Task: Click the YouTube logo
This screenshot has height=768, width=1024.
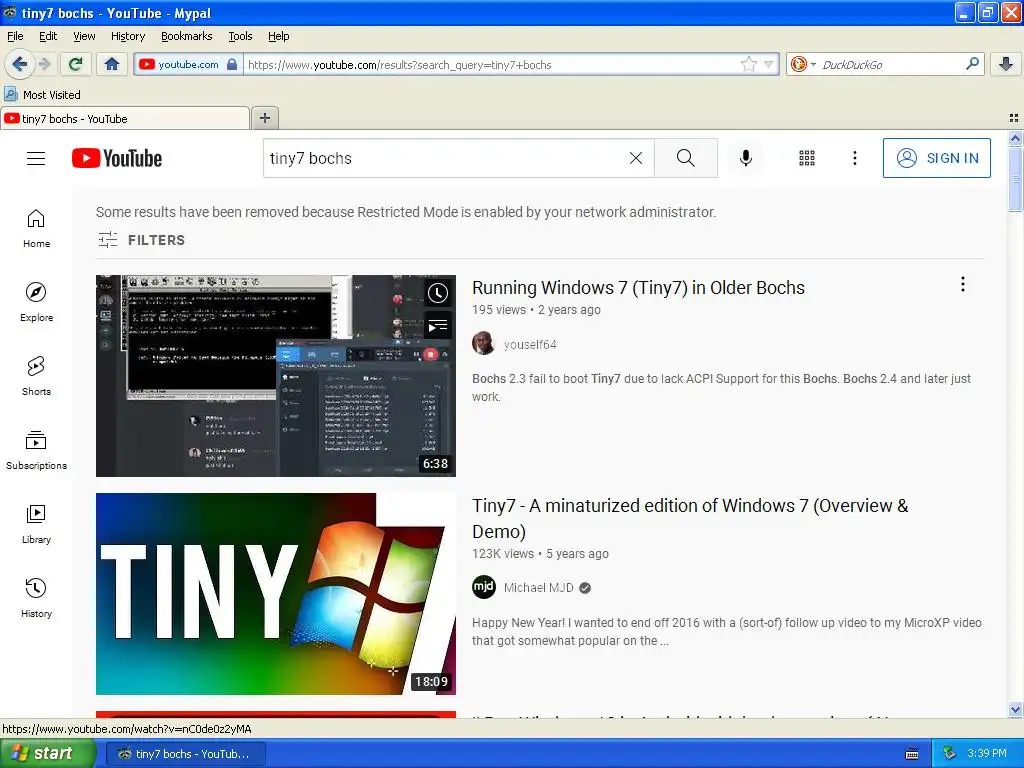Action: (117, 158)
